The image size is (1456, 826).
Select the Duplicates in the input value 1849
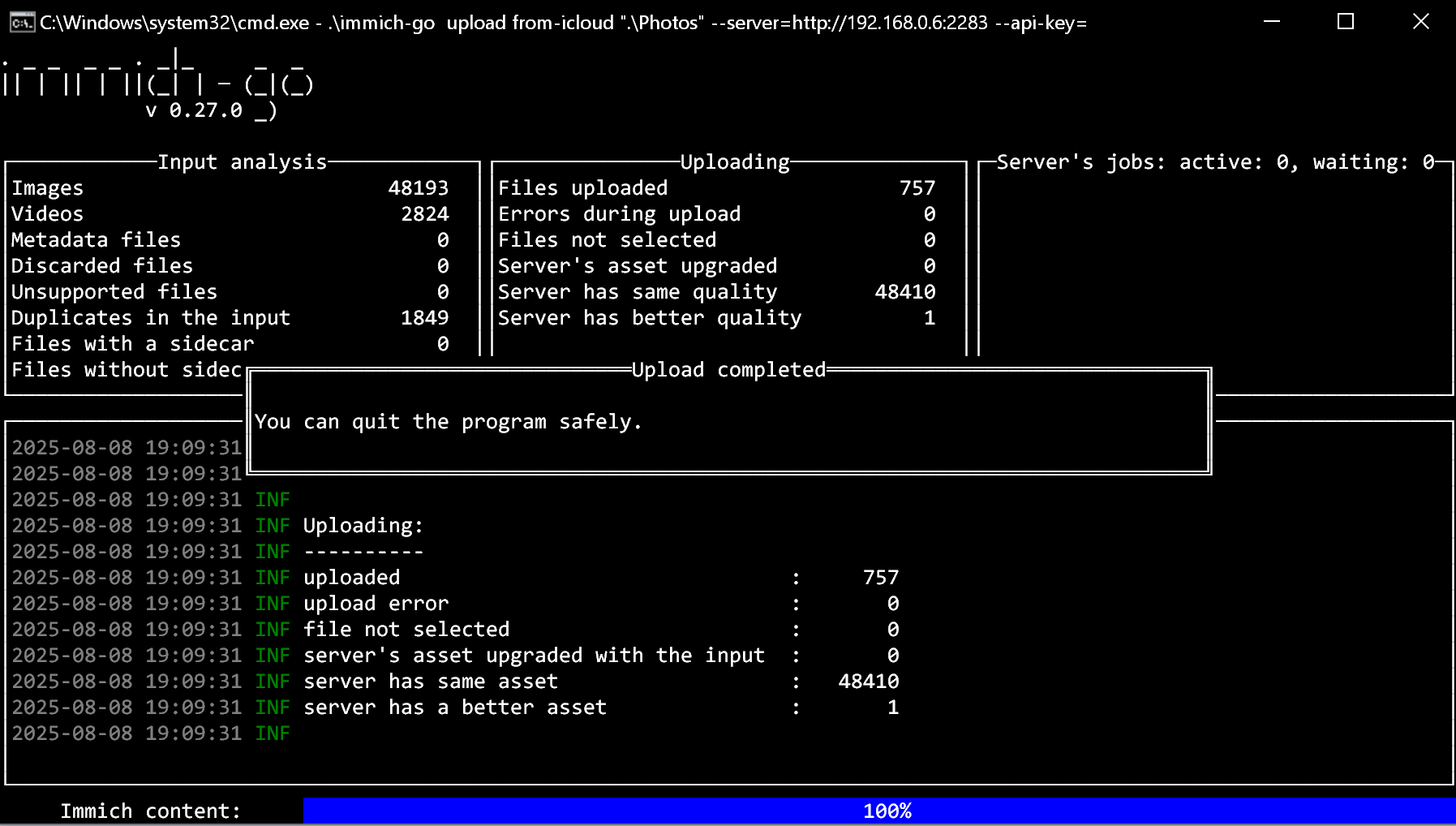[x=425, y=318]
